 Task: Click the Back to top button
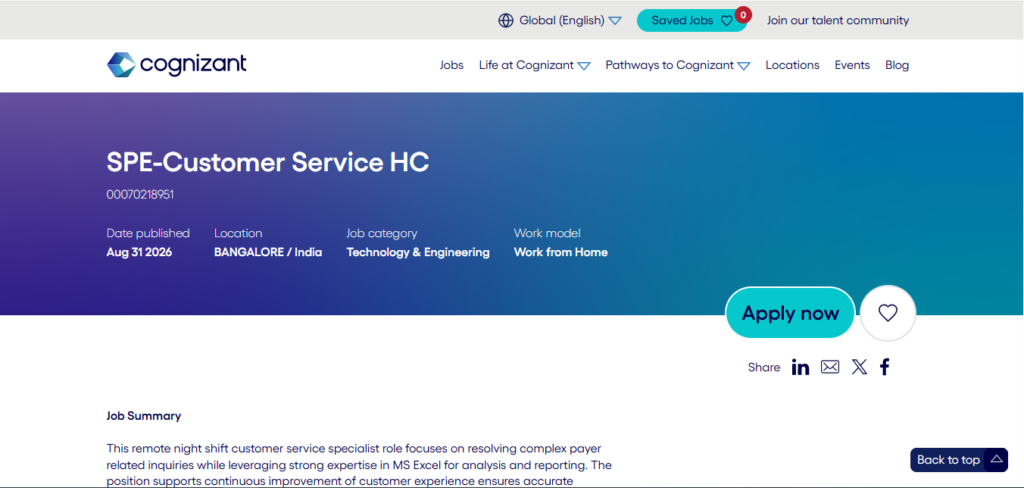click(959, 460)
